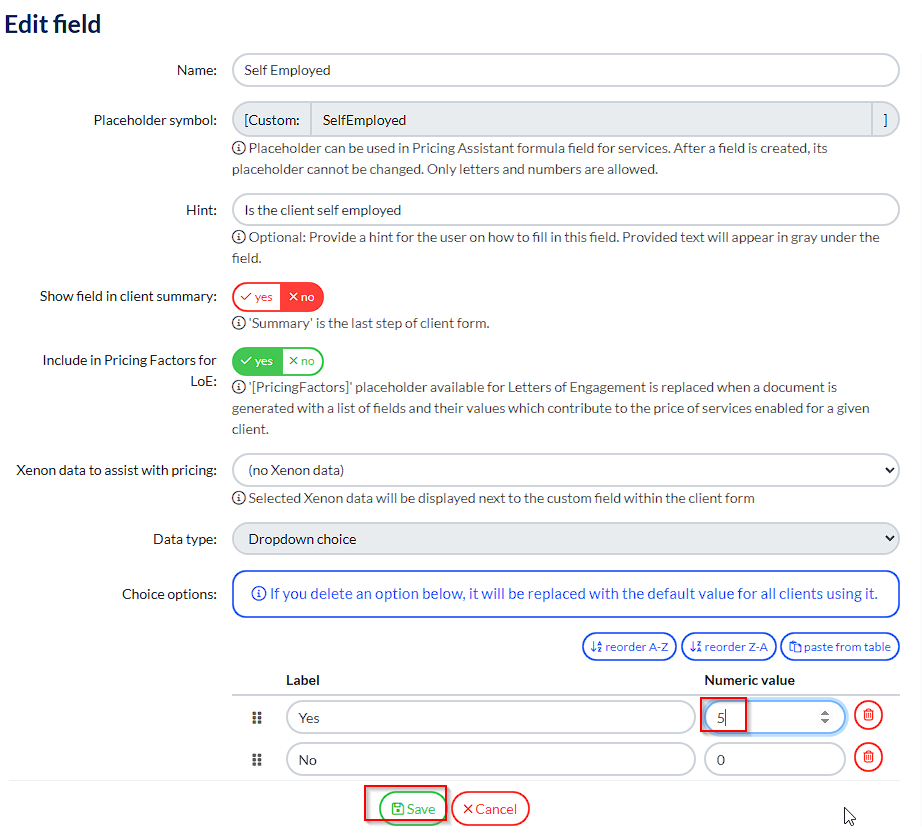Click the info icon below Placeholder symbol

click(x=239, y=148)
